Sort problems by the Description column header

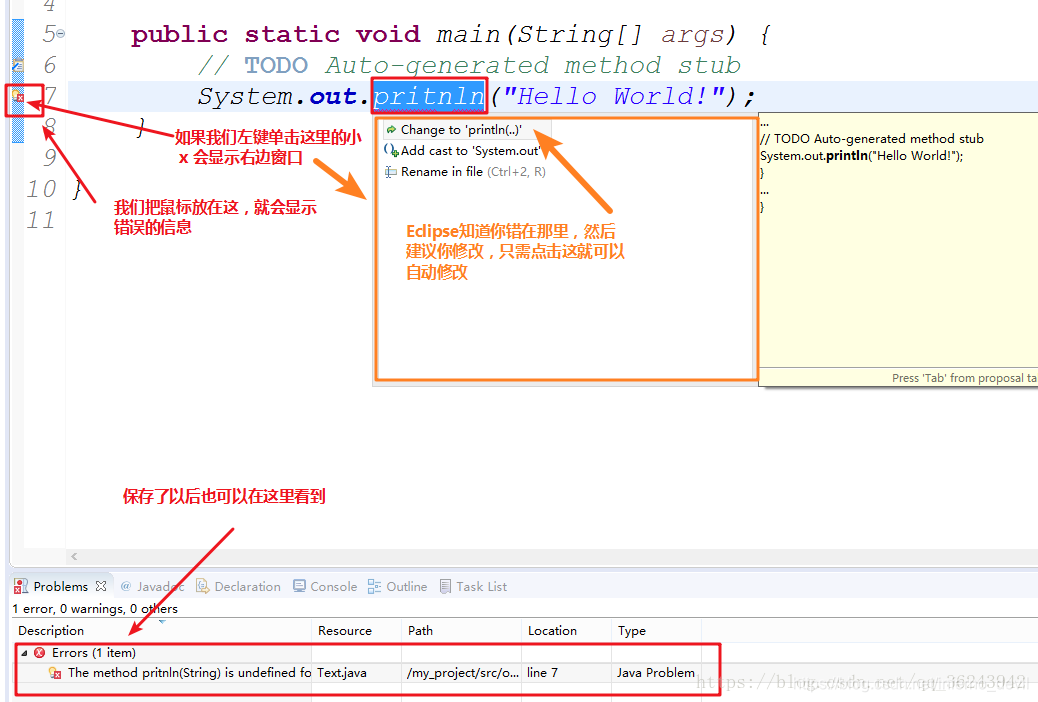point(162,630)
